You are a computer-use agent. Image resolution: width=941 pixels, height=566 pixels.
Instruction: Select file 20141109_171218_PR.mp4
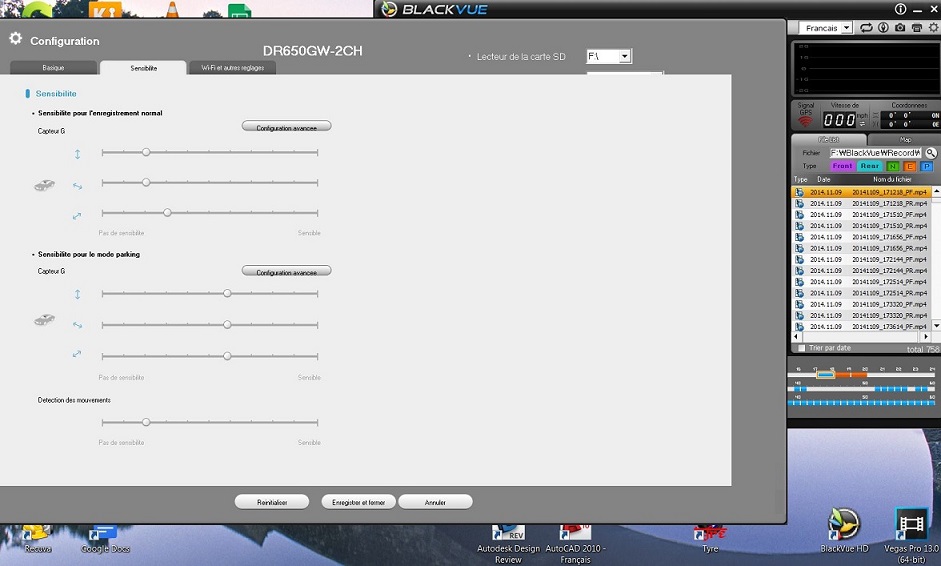[862, 203]
